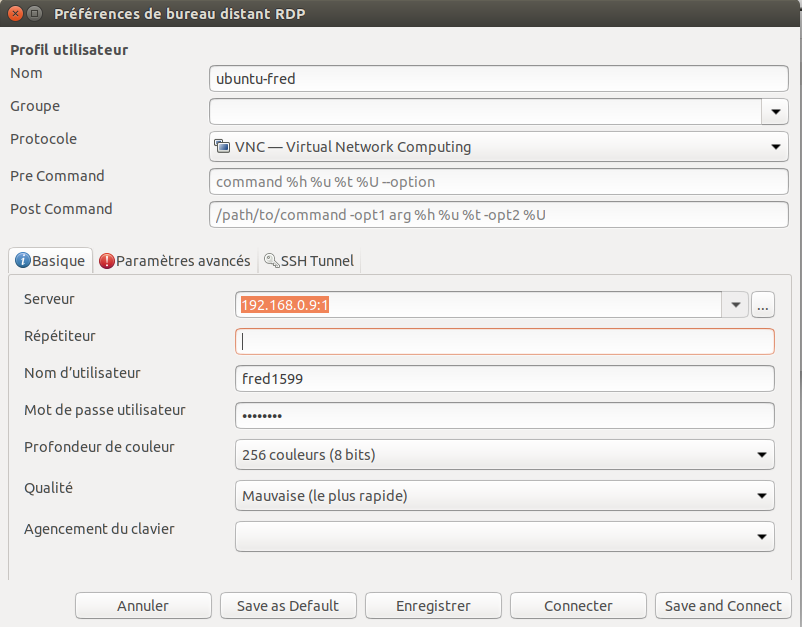
Task: Click the key icon on SSH Tunnel tab
Action: pyautogui.click(x=270, y=261)
